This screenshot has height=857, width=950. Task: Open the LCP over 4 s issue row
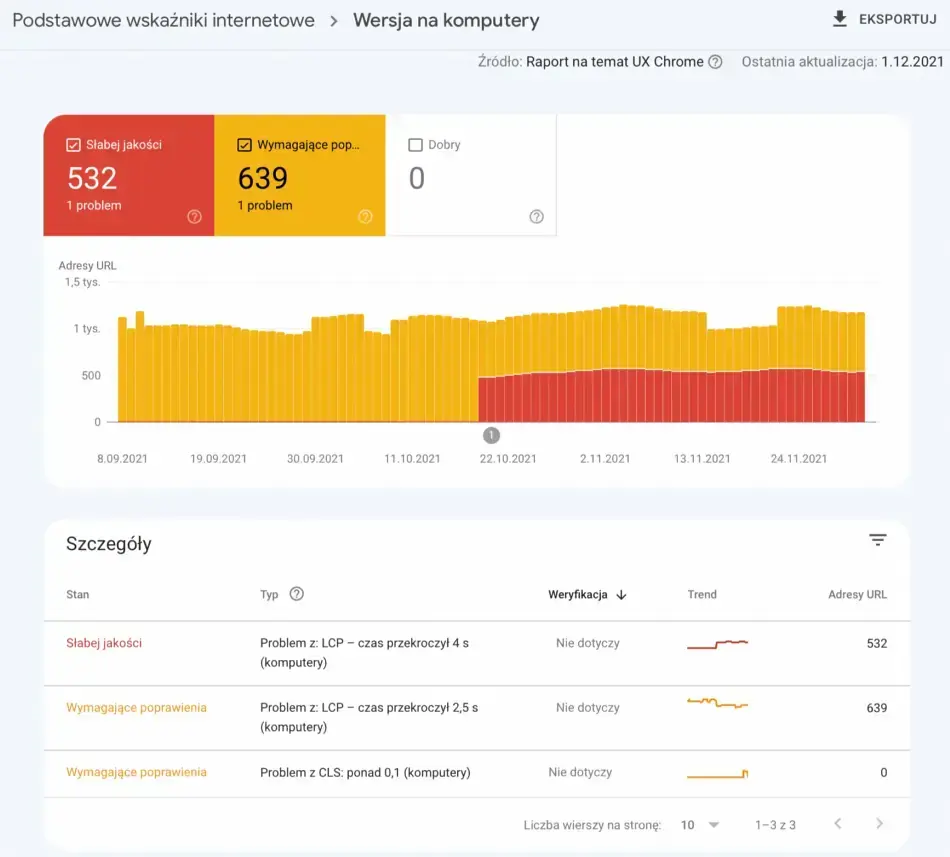coord(364,652)
